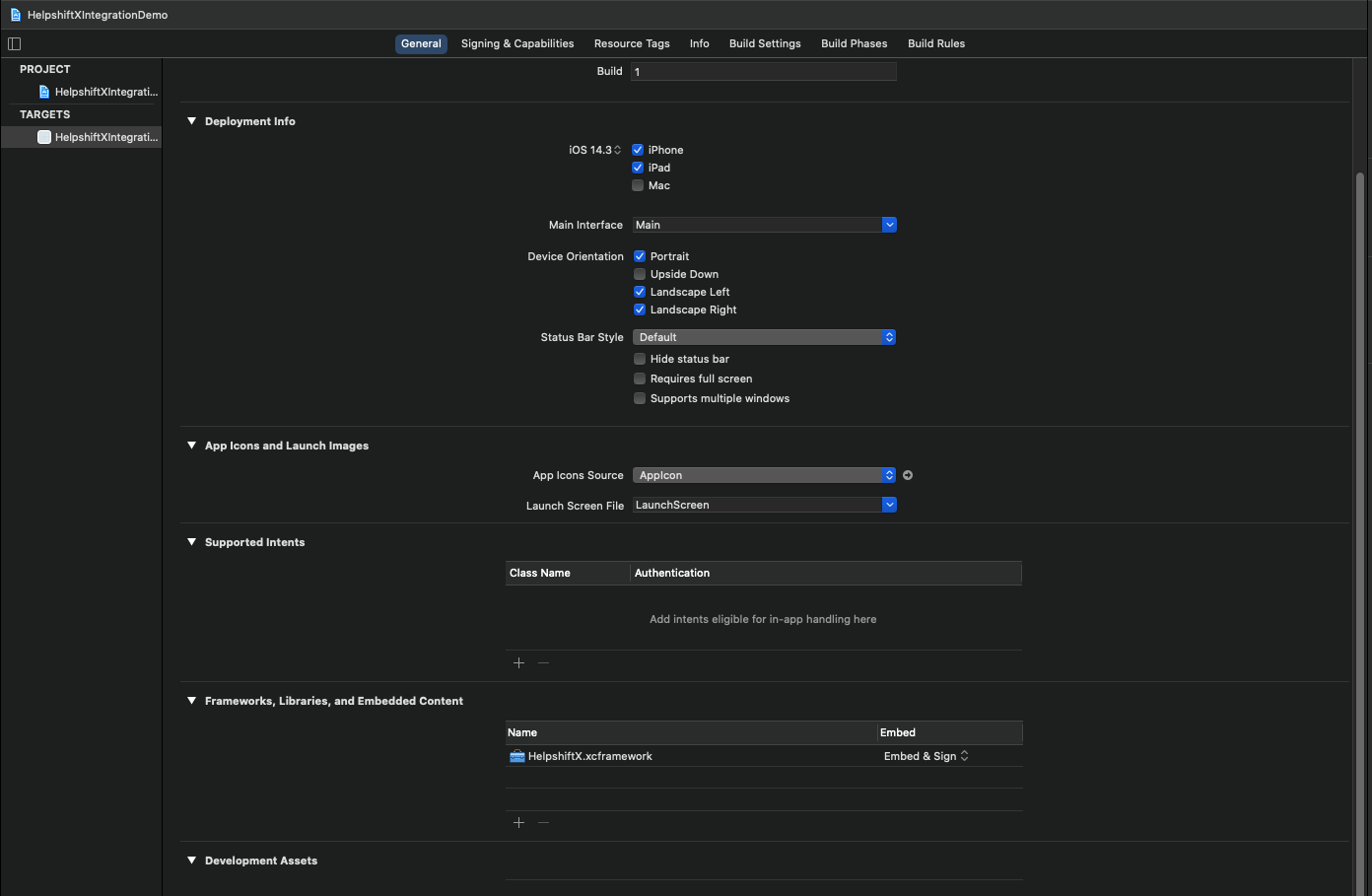Enable Upside Down orientation
This screenshot has width=1372, height=896.
(640, 274)
